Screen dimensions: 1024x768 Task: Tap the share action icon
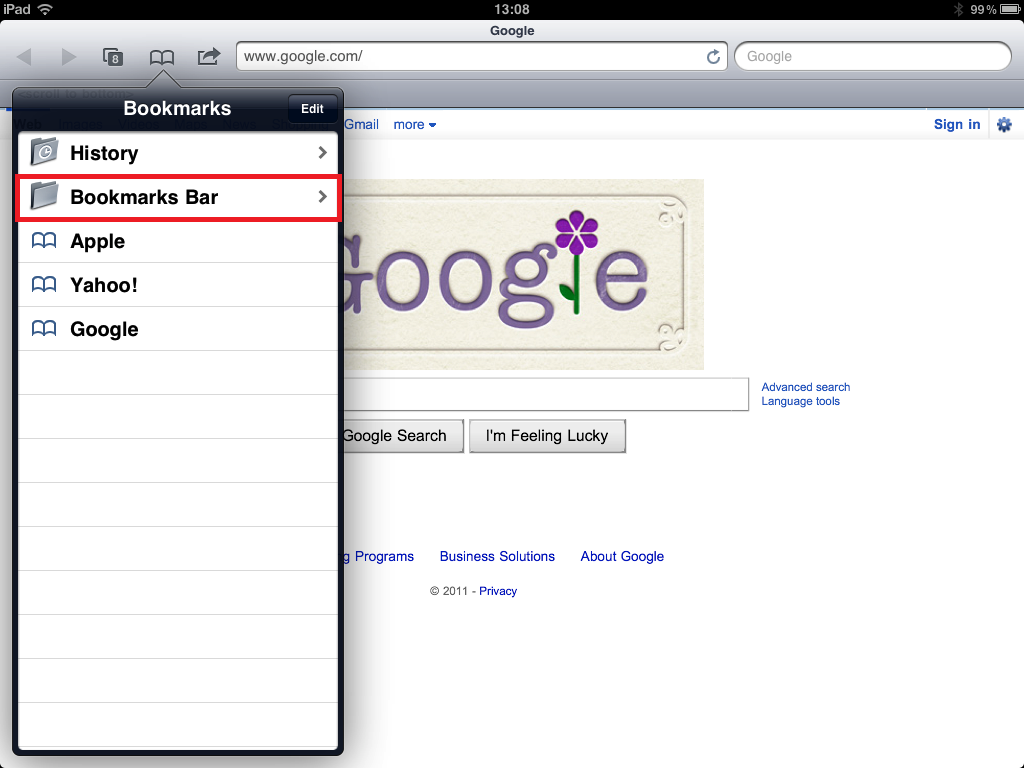pos(208,57)
